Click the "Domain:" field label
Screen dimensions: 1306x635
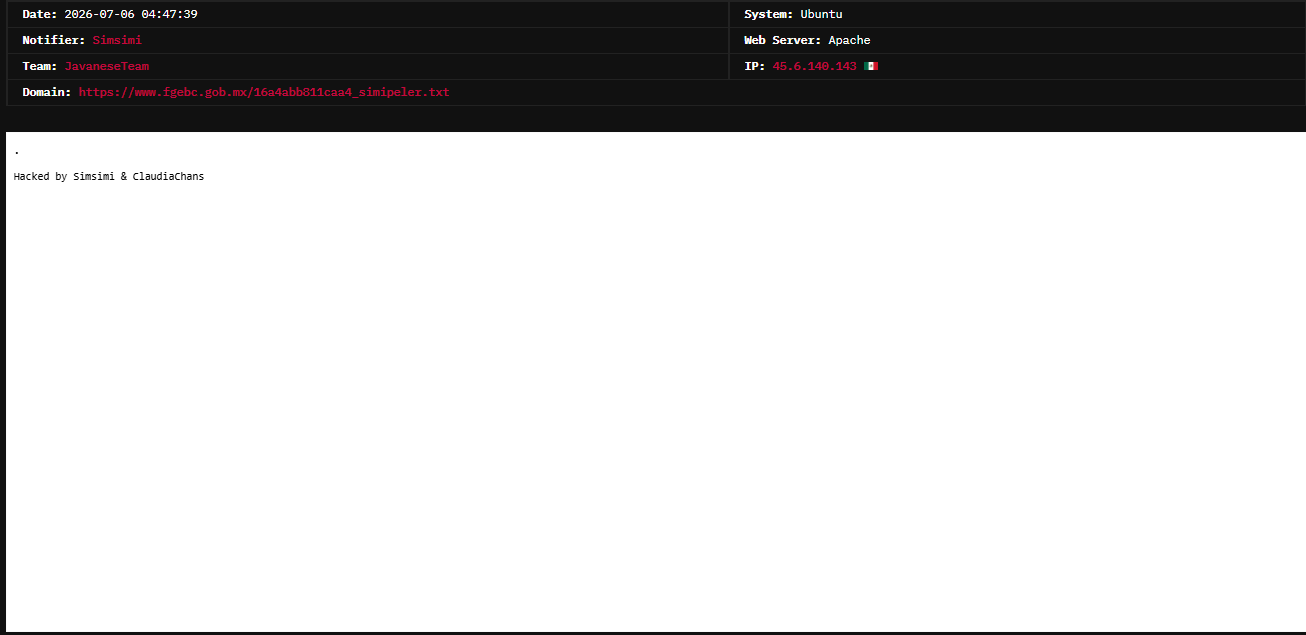(x=47, y=92)
